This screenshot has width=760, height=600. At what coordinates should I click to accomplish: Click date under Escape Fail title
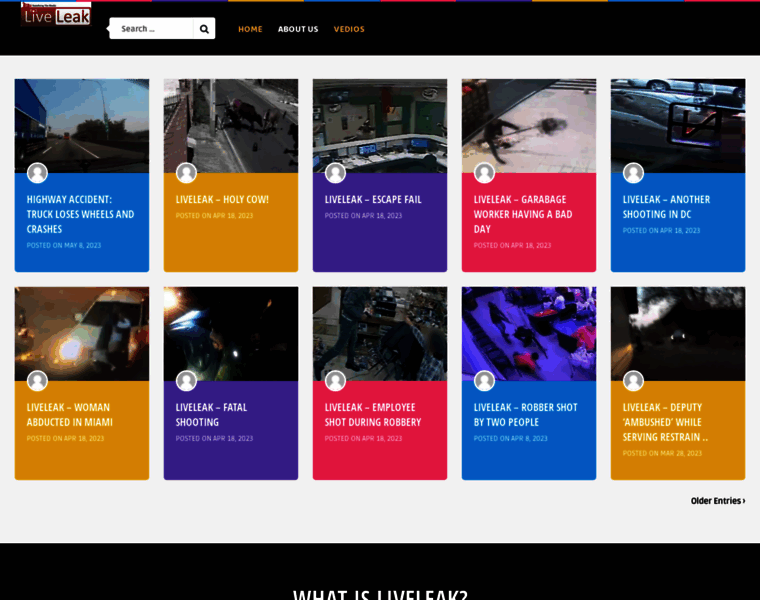point(364,216)
